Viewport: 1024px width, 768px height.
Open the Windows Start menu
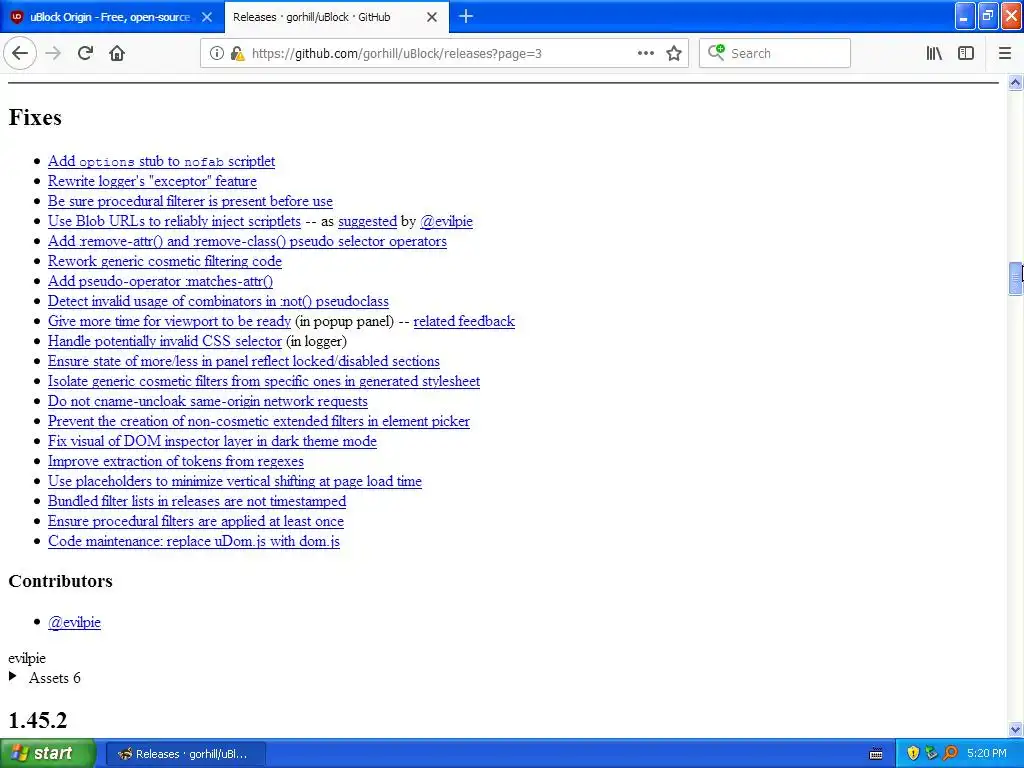47,753
